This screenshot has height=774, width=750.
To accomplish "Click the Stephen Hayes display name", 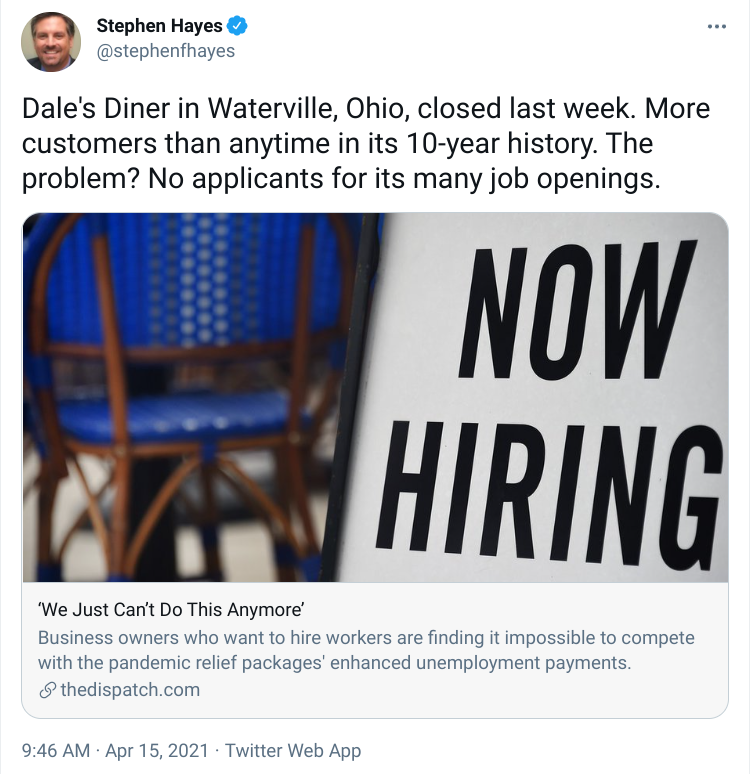I will (159, 26).
